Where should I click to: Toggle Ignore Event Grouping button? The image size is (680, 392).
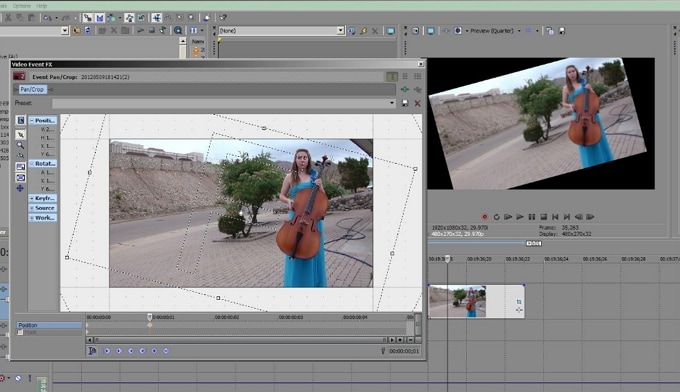(141, 18)
